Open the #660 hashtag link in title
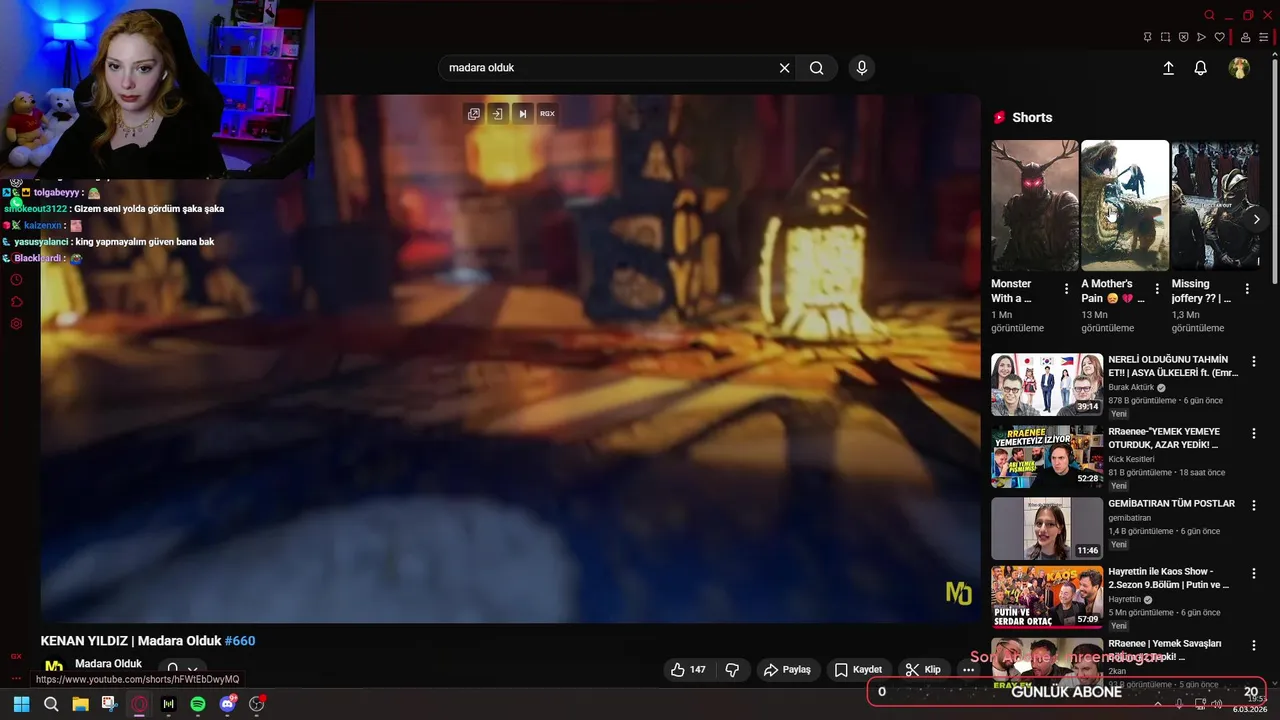This screenshot has width=1280, height=720. pyautogui.click(x=240, y=641)
